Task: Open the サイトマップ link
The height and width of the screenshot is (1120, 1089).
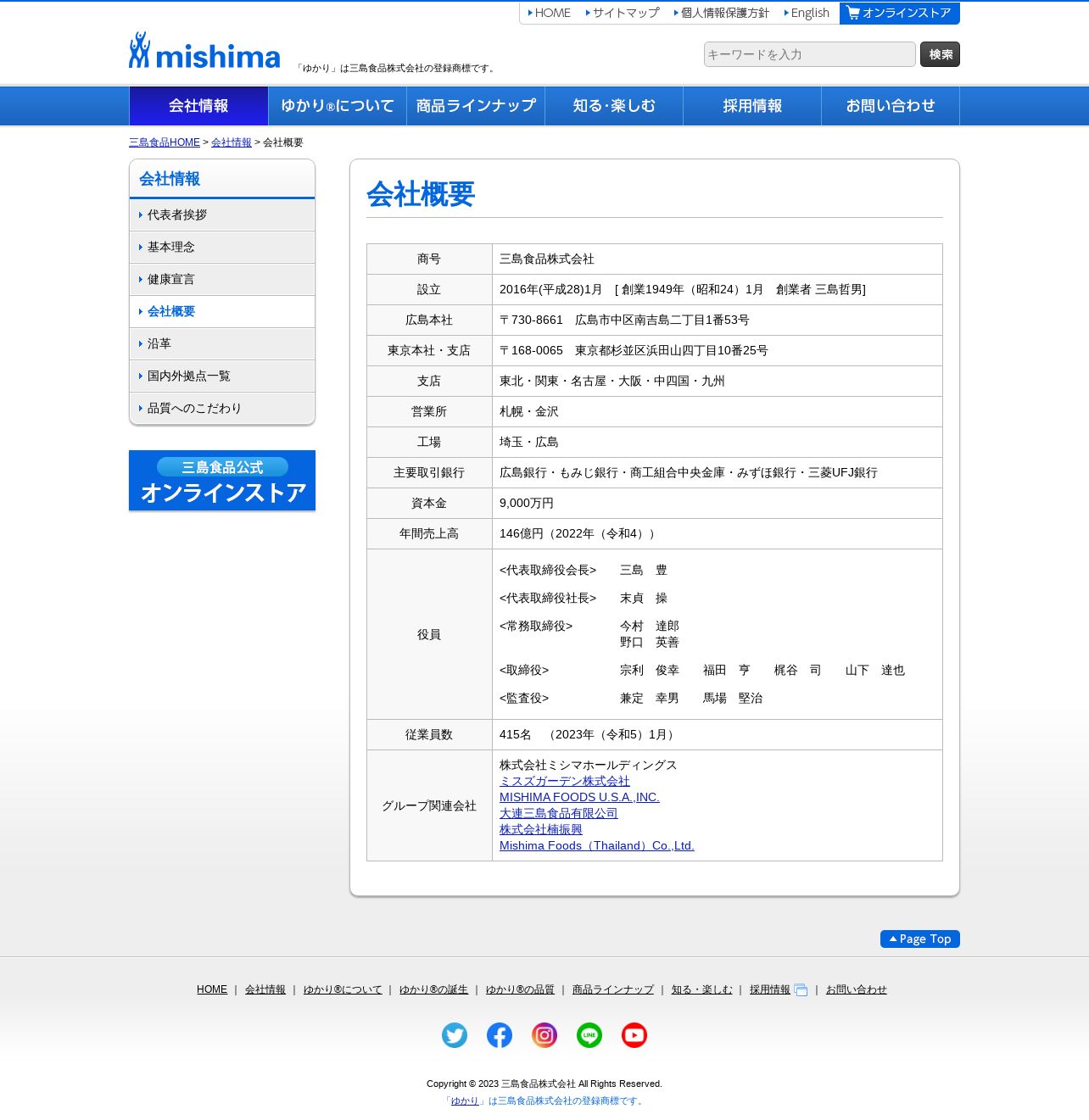Action: pyautogui.click(x=622, y=13)
